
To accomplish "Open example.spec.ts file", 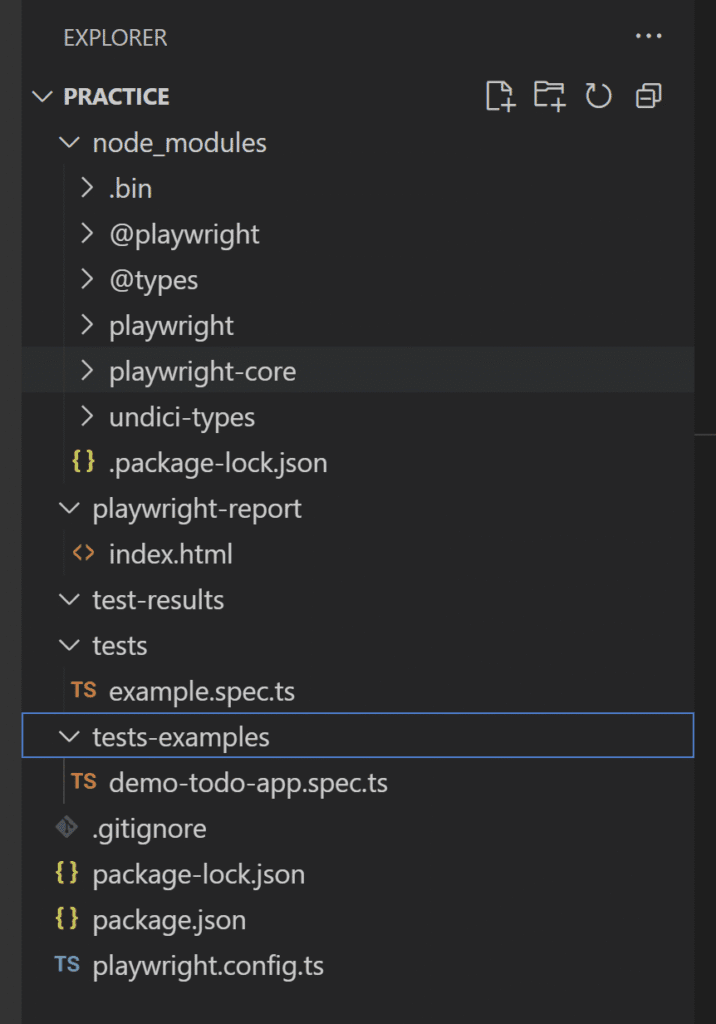I will click(358, 691).
